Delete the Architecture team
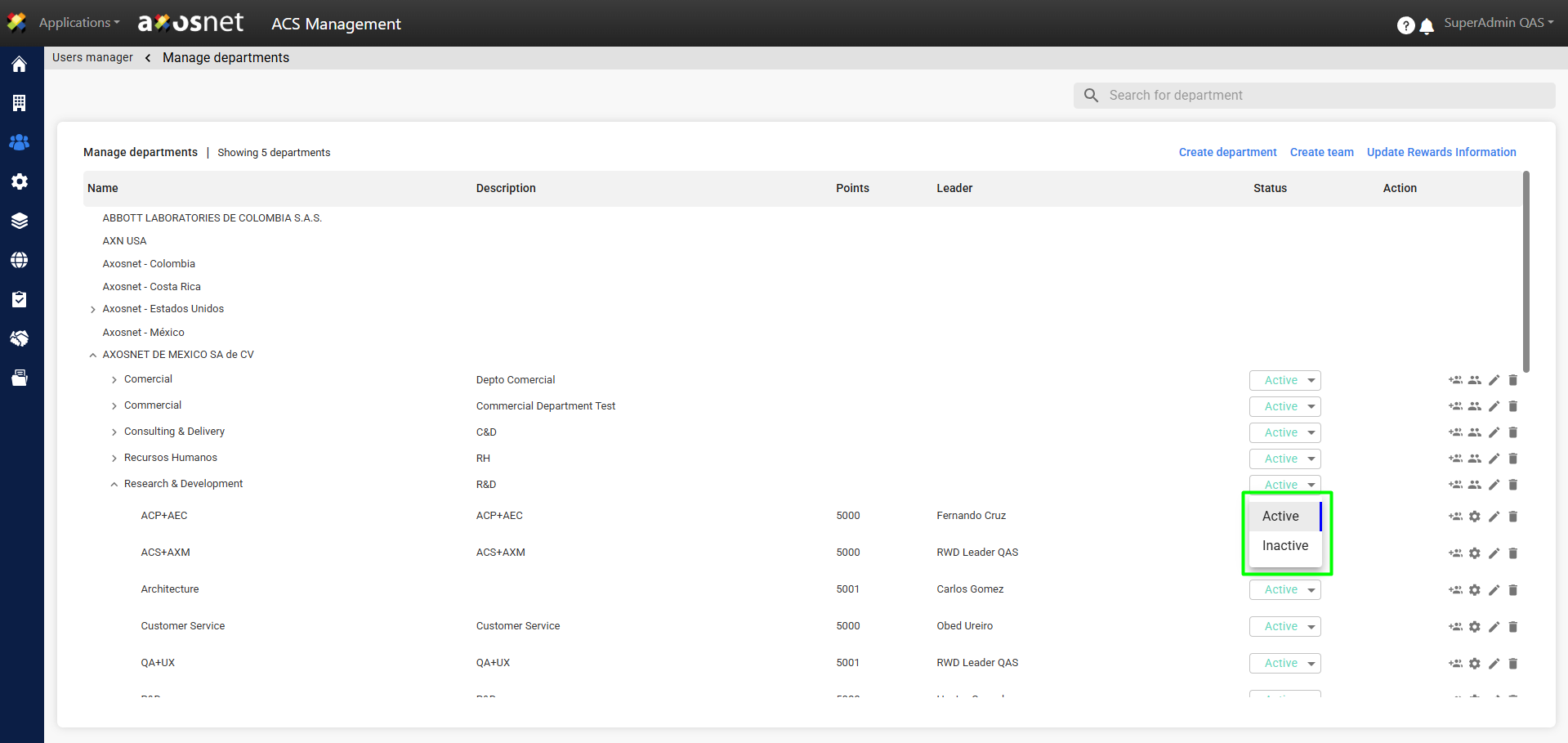The width and height of the screenshot is (1568, 743). click(1512, 590)
